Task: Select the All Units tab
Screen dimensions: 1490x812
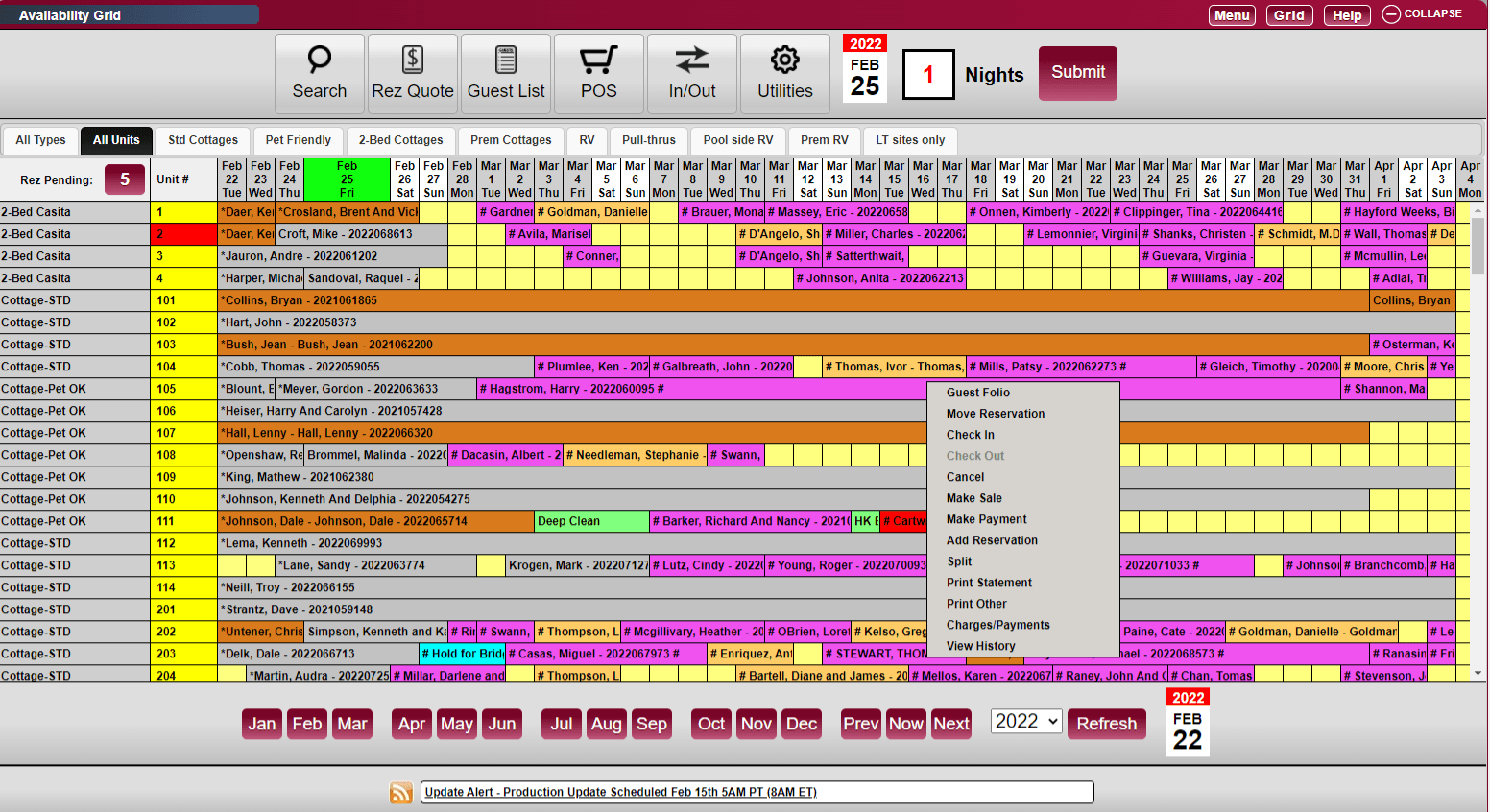Action: pyautogui.click(x=116, y=140)
